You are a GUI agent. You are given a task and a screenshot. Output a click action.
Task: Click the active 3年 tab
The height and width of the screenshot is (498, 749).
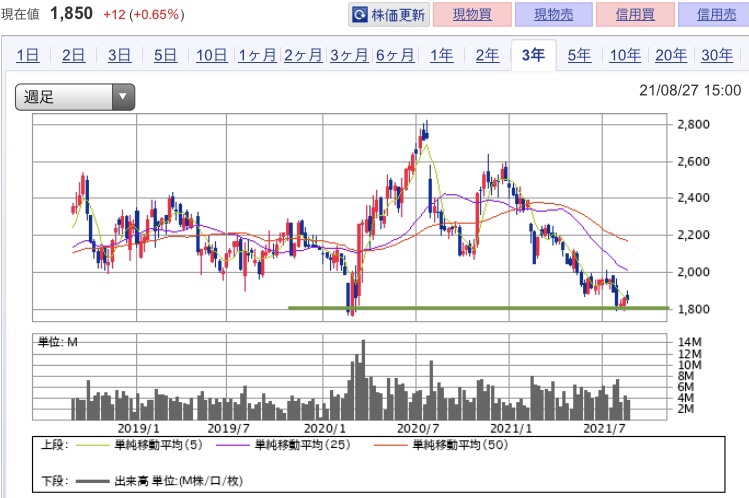tap(533, 55)
